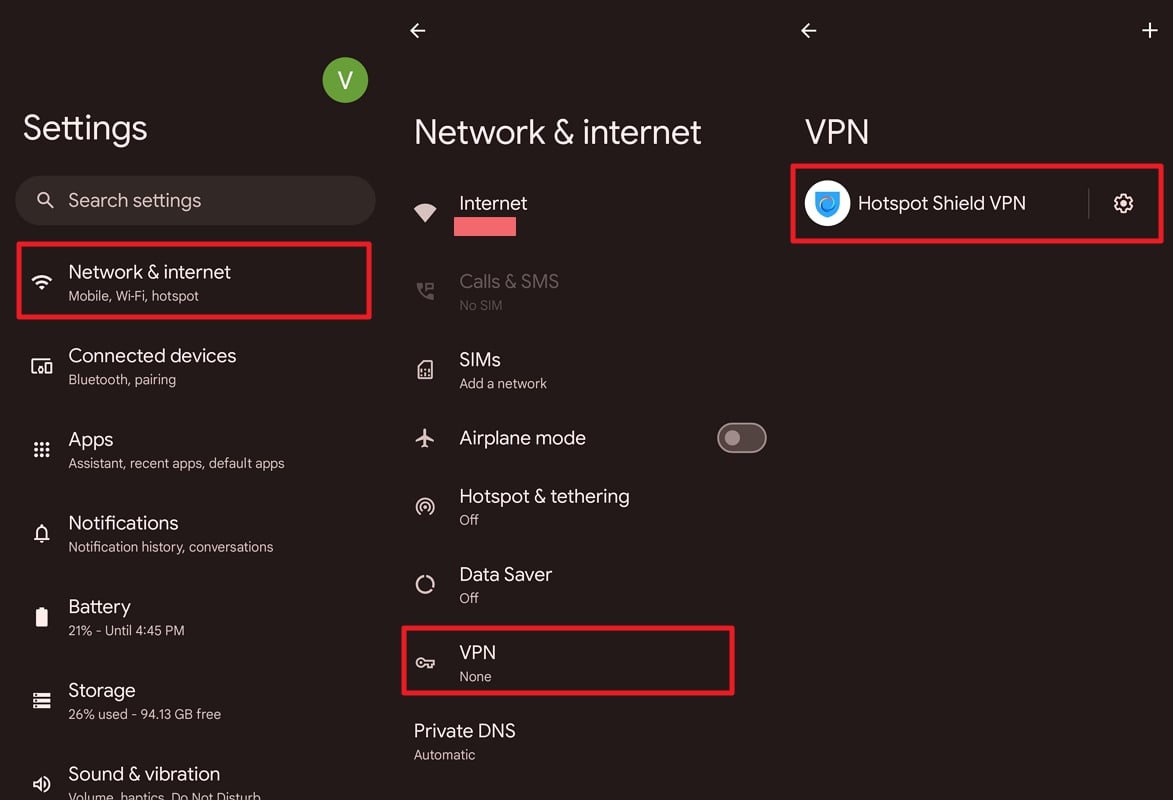This screenshot has height=800, width=1173.
Task: Add a VPN profile with the plus icon
Action: coord(1150,30)
